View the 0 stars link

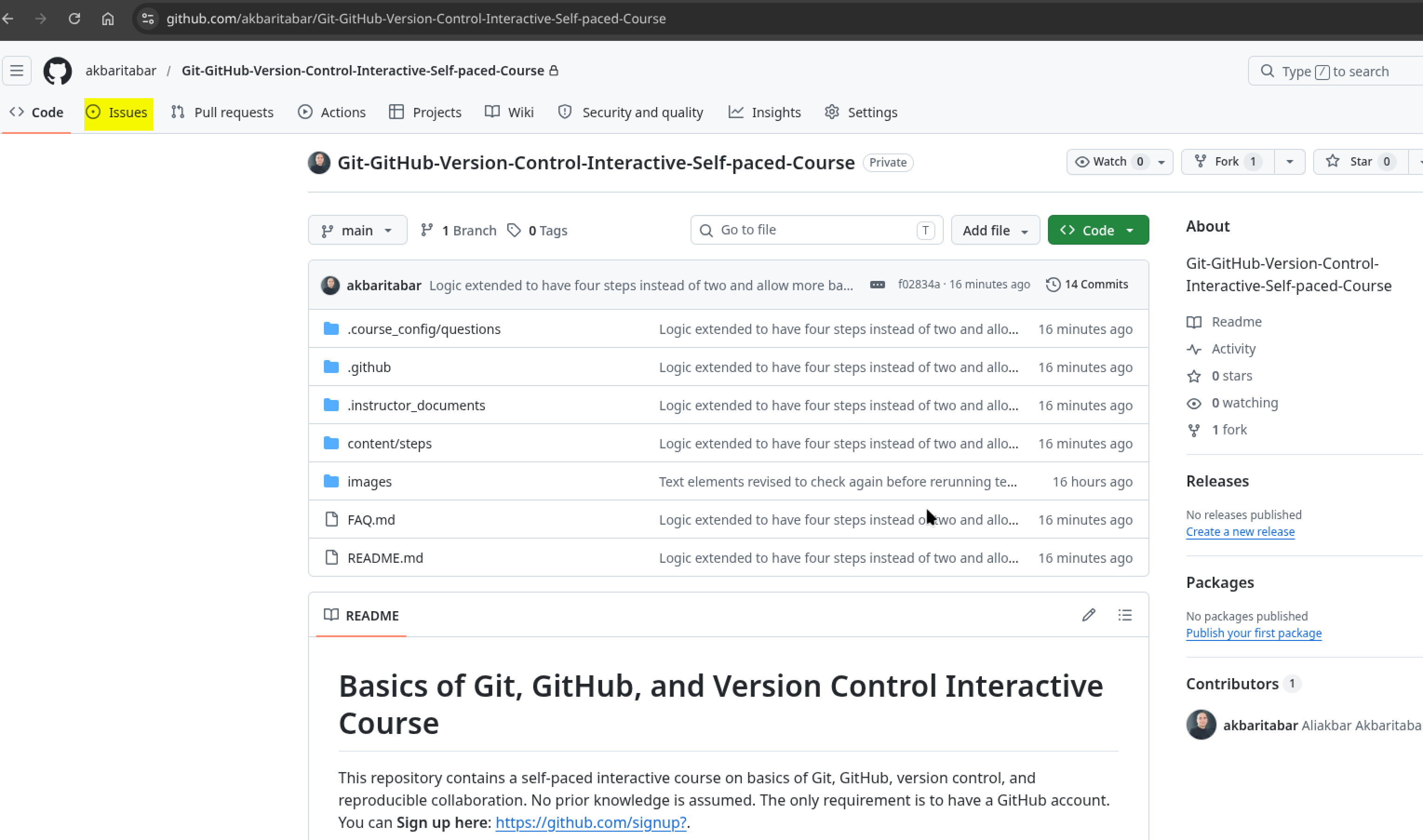[1219, 376]
